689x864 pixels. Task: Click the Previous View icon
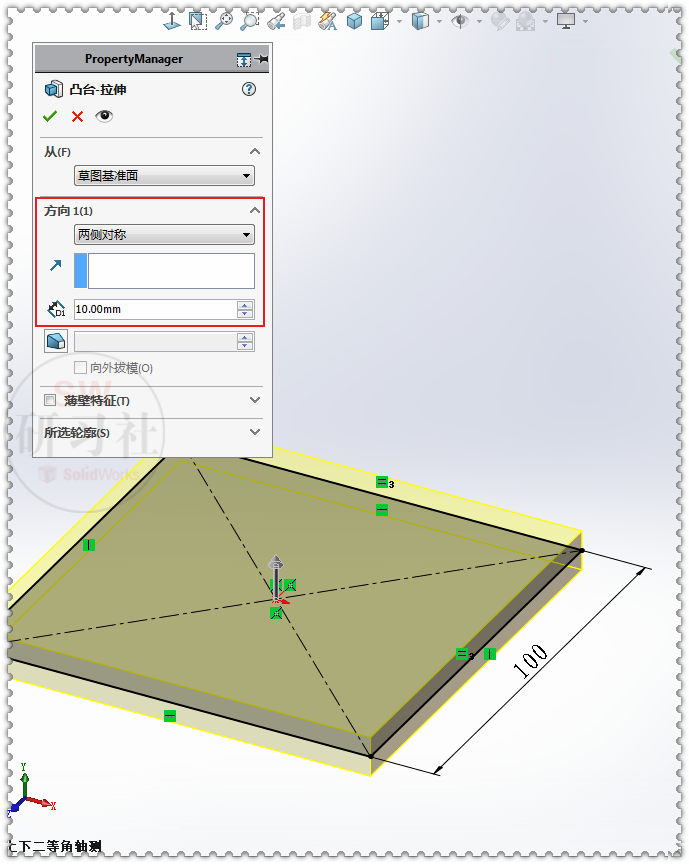coord(276,21)
